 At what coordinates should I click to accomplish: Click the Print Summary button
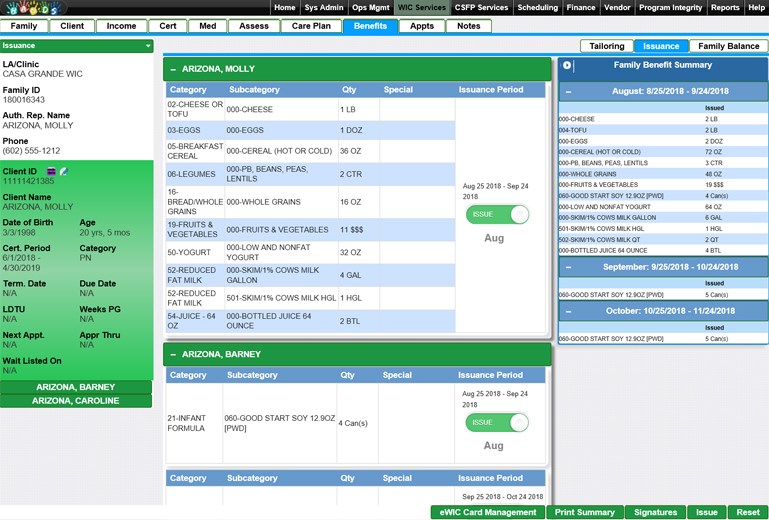[585, 513]
